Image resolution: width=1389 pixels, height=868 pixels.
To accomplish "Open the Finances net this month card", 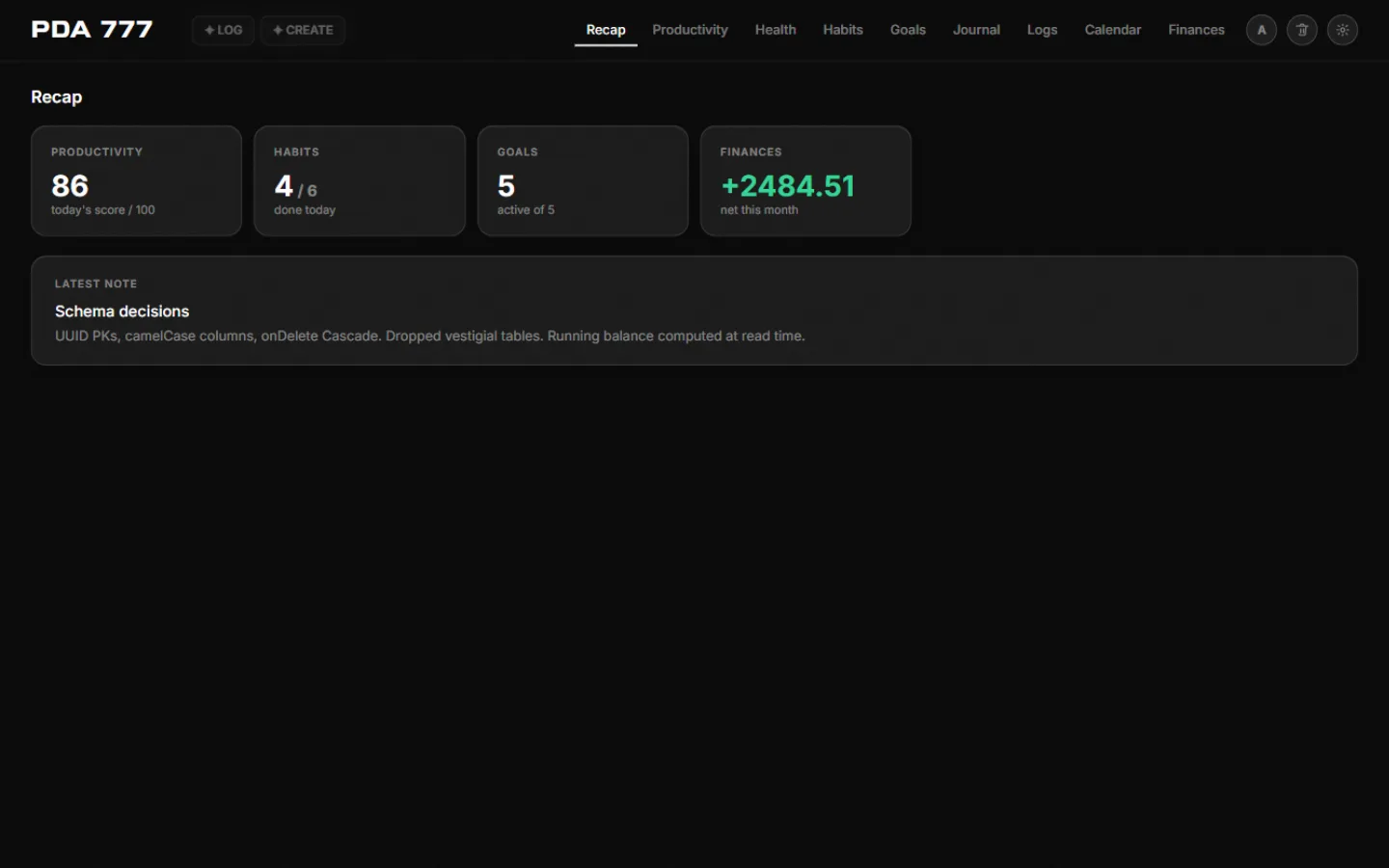I will pyautogui.click(x=805, y=180).
